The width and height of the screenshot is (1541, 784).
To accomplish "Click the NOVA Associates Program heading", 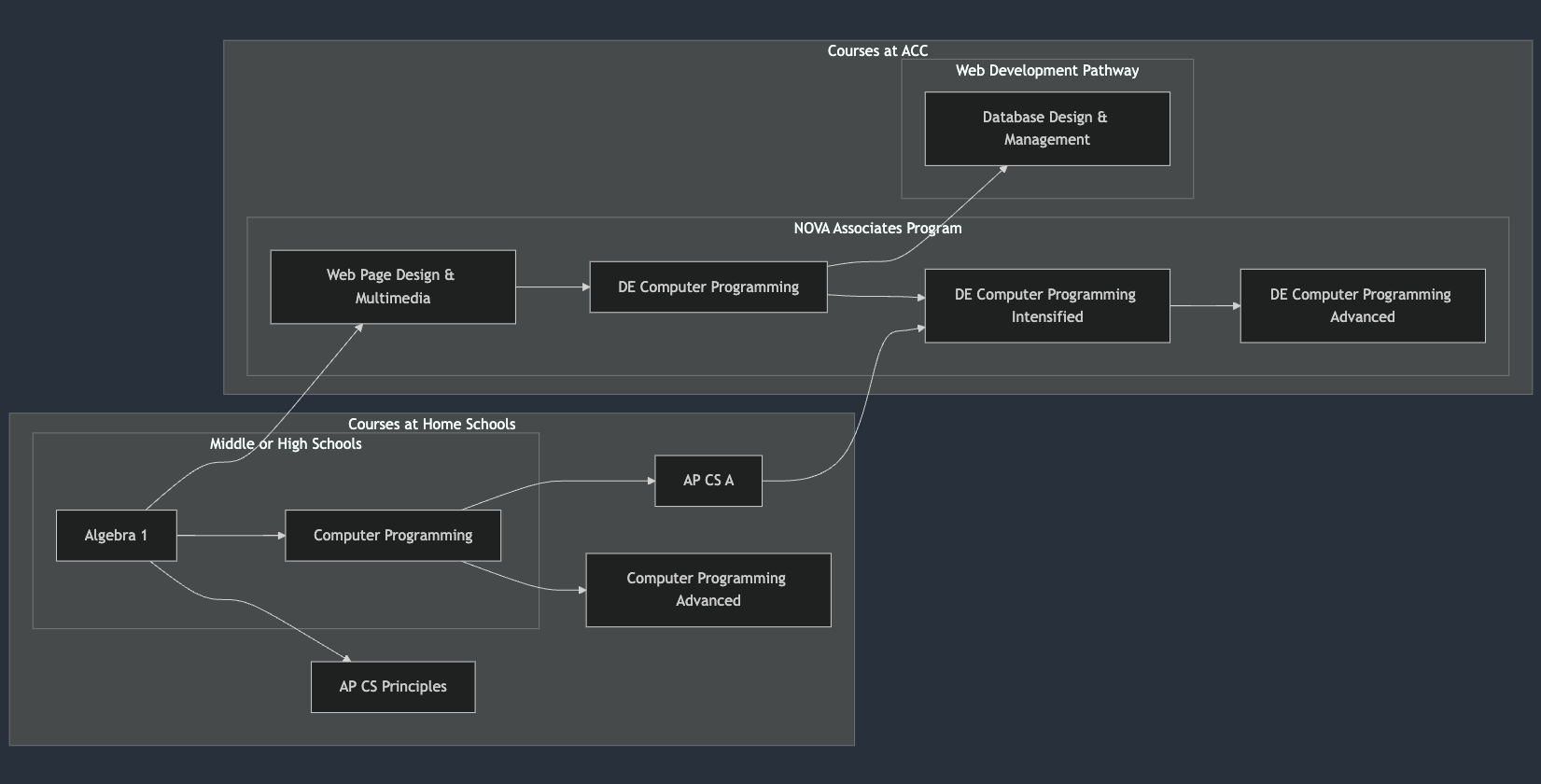I will pos(877,229).
